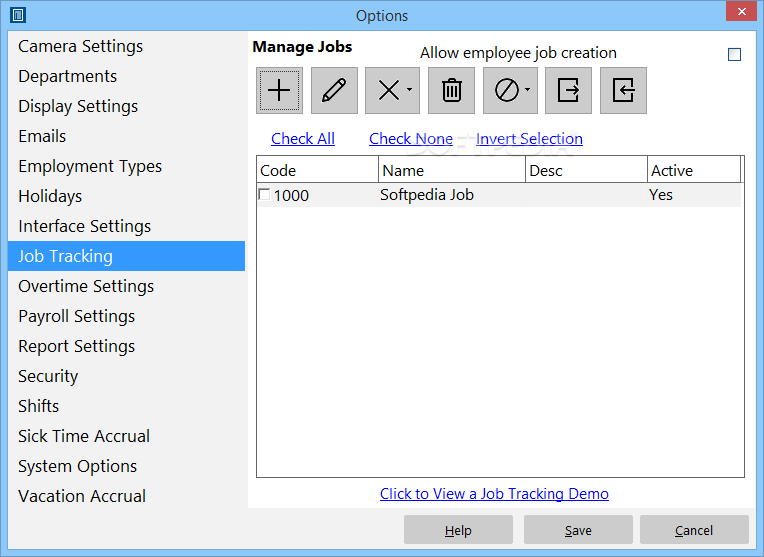Click the Save button
Screen dimensions: 764x557
coord(578,530)
